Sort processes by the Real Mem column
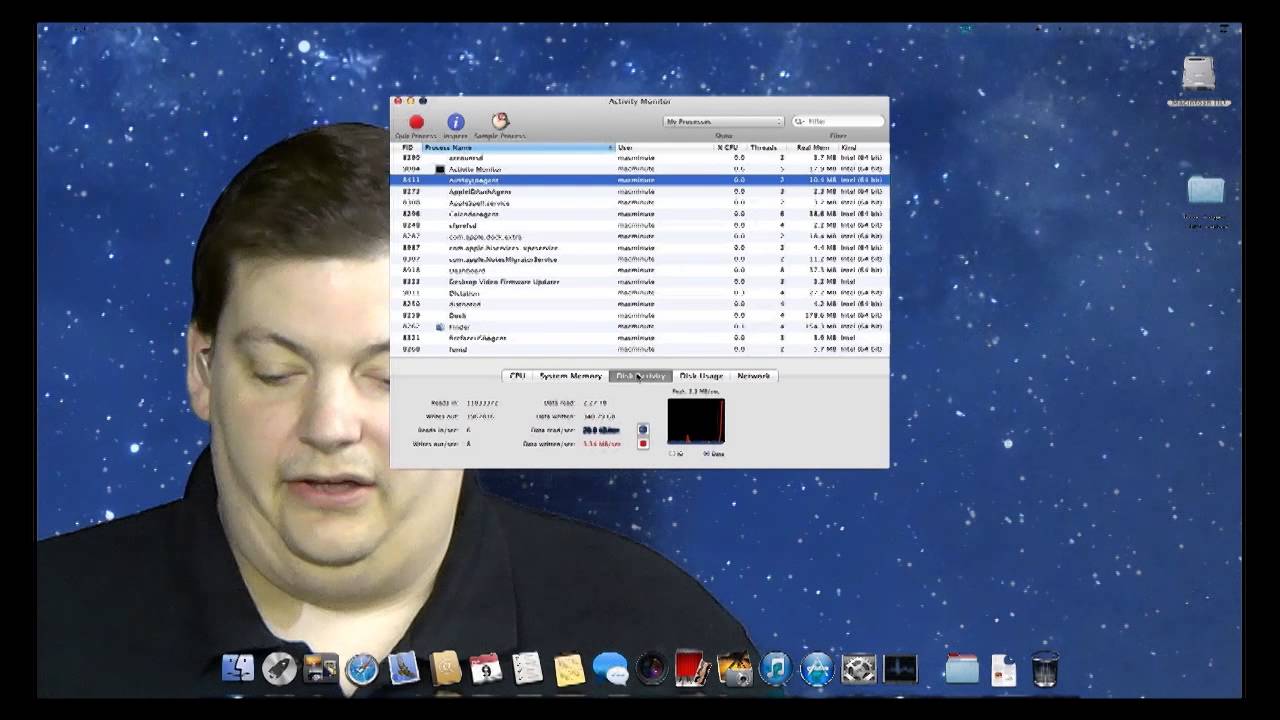 pyautogui.click(x=816, y=147)
